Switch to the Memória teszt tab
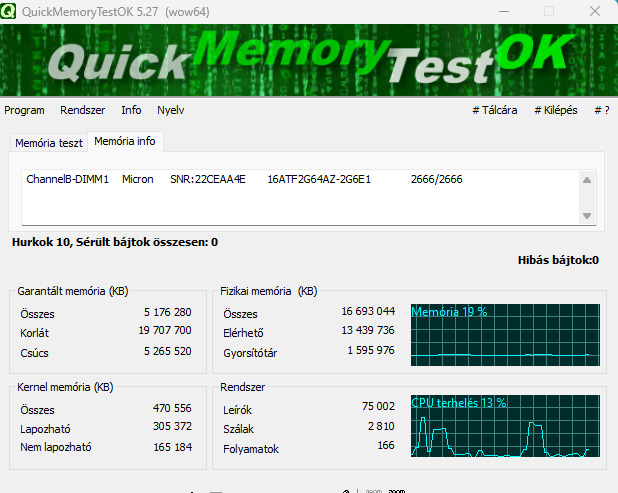The image size is (618, 493). 49,143
